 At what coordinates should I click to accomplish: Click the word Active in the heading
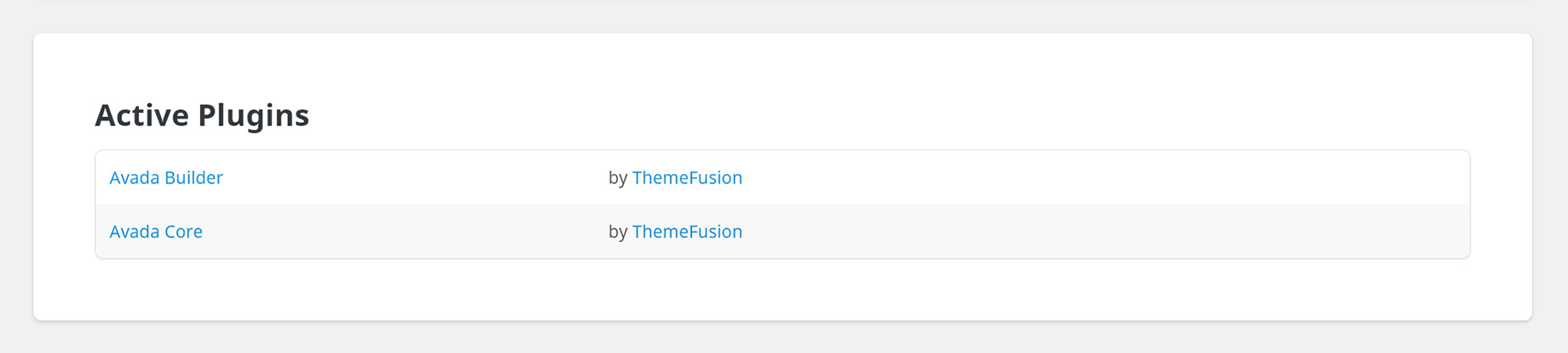click(143, 115)
